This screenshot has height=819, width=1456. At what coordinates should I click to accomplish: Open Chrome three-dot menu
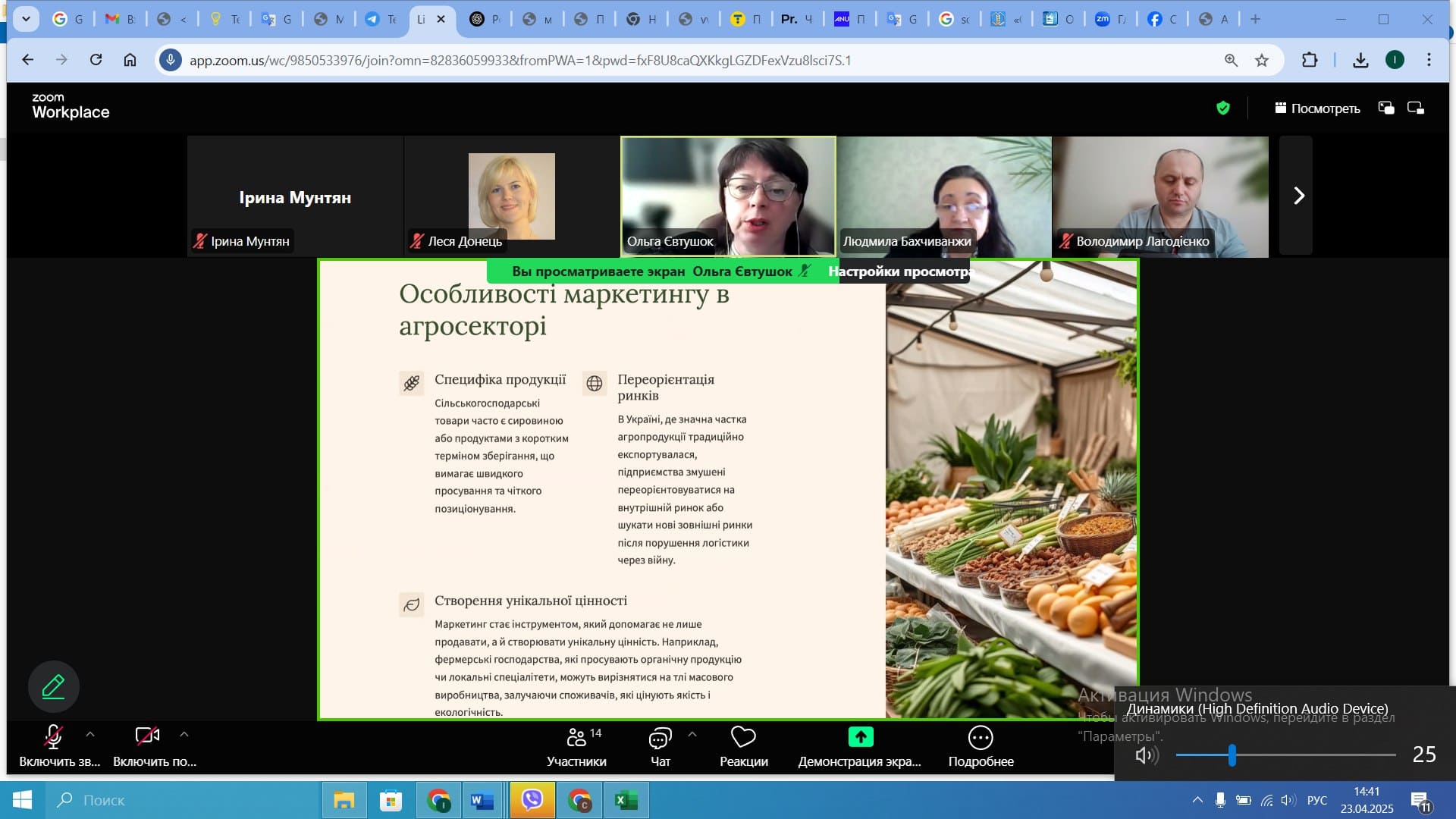point(1429,60)
